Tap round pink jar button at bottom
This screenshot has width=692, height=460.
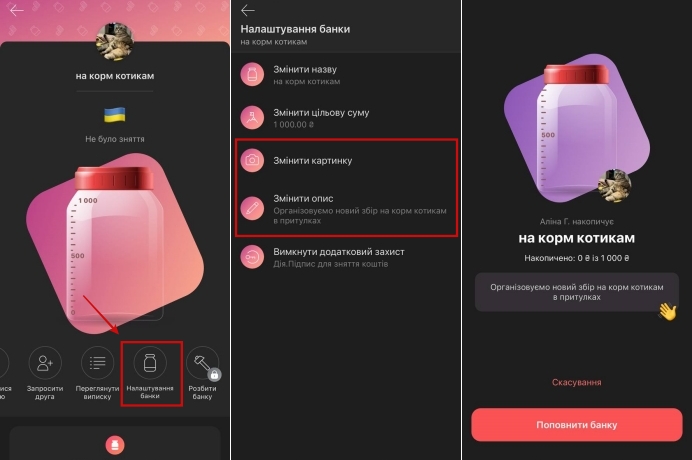115,445
